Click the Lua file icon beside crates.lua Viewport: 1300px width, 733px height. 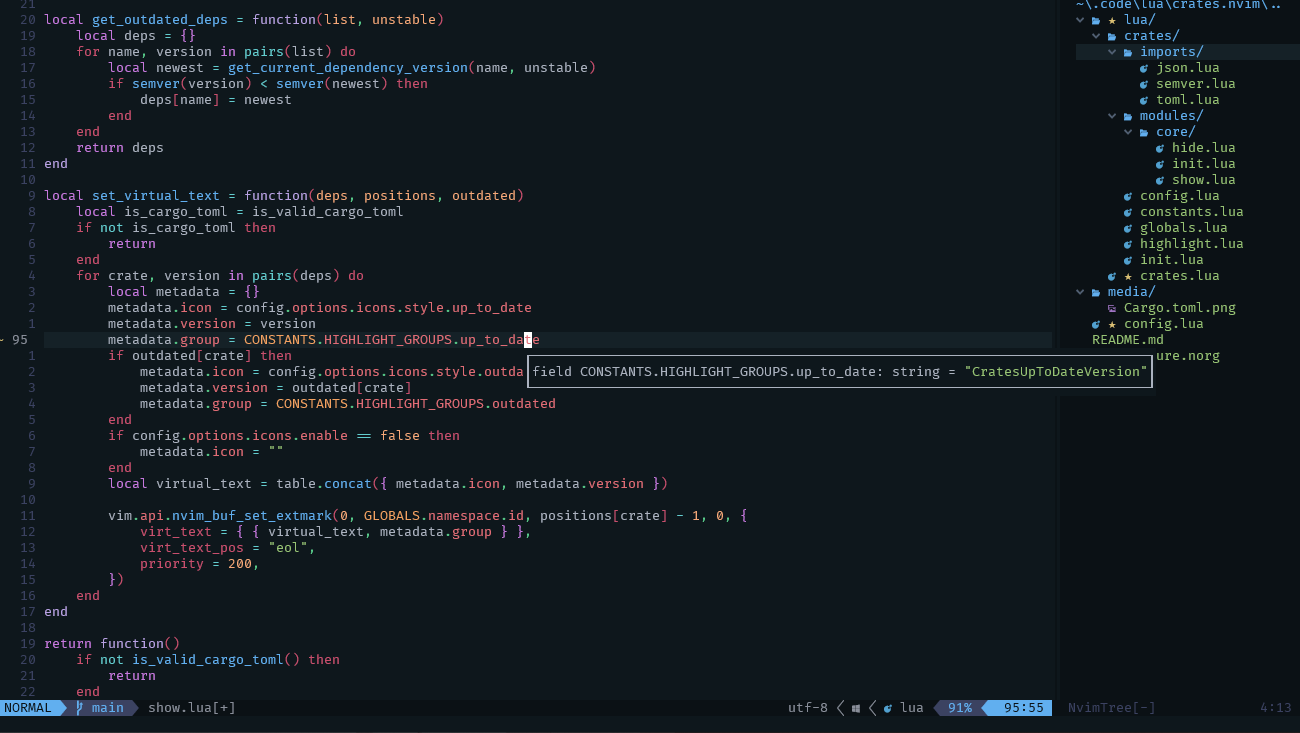tap(1112, 276)
